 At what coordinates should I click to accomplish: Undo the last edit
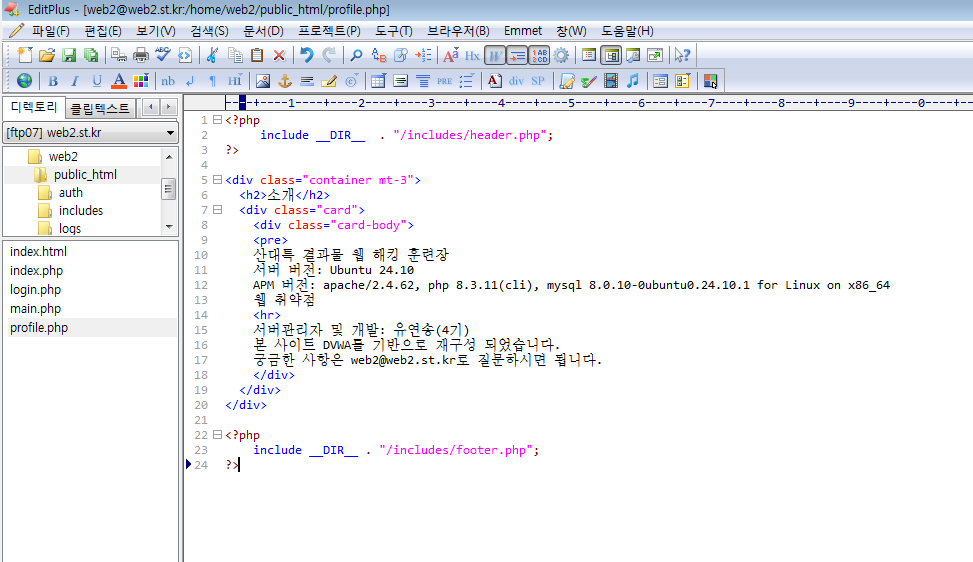pyautogui.click(x=307, y=55)
